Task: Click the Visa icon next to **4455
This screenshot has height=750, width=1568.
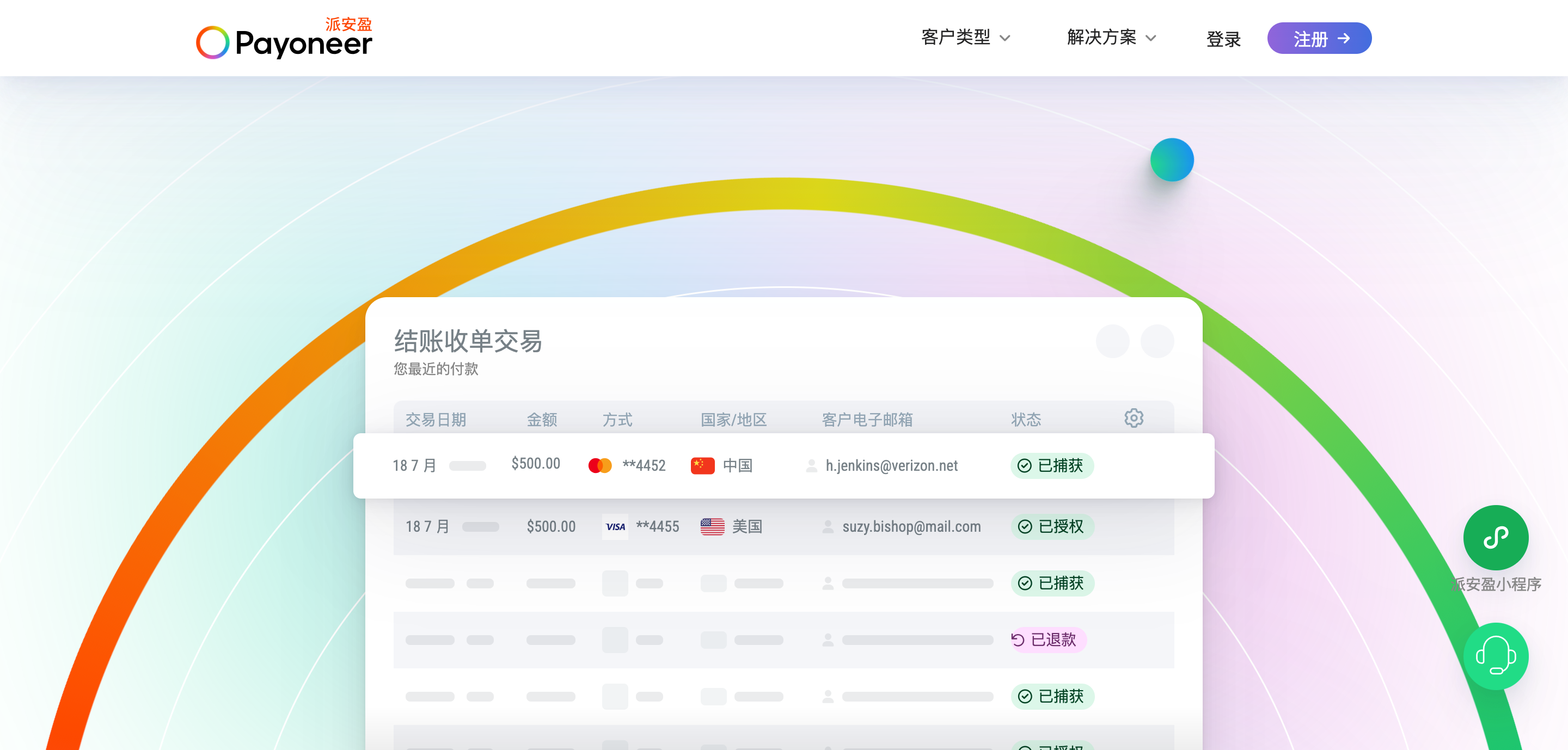Action: click(615, 527)
